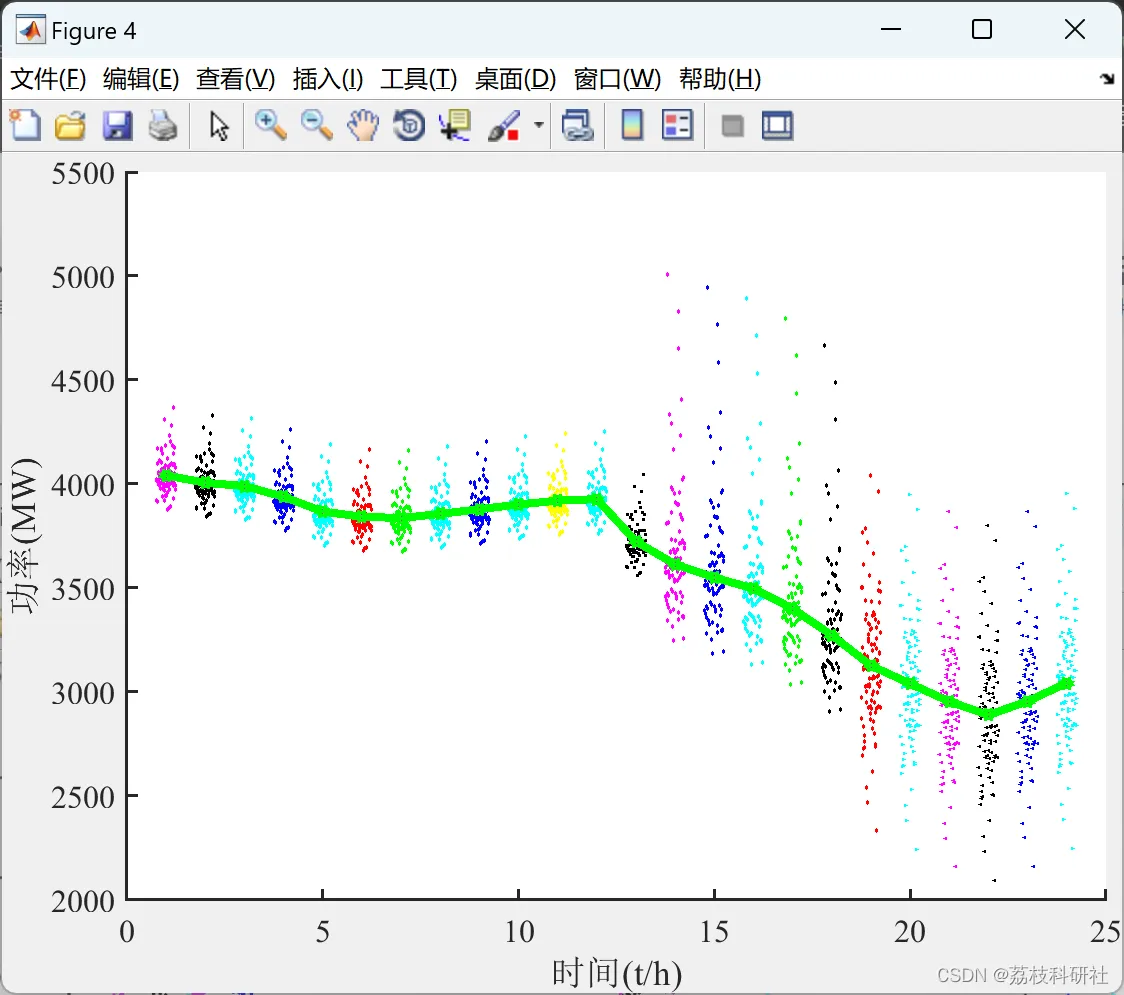Expand the Brush color dropdown arrow

(x=538, y=125)
